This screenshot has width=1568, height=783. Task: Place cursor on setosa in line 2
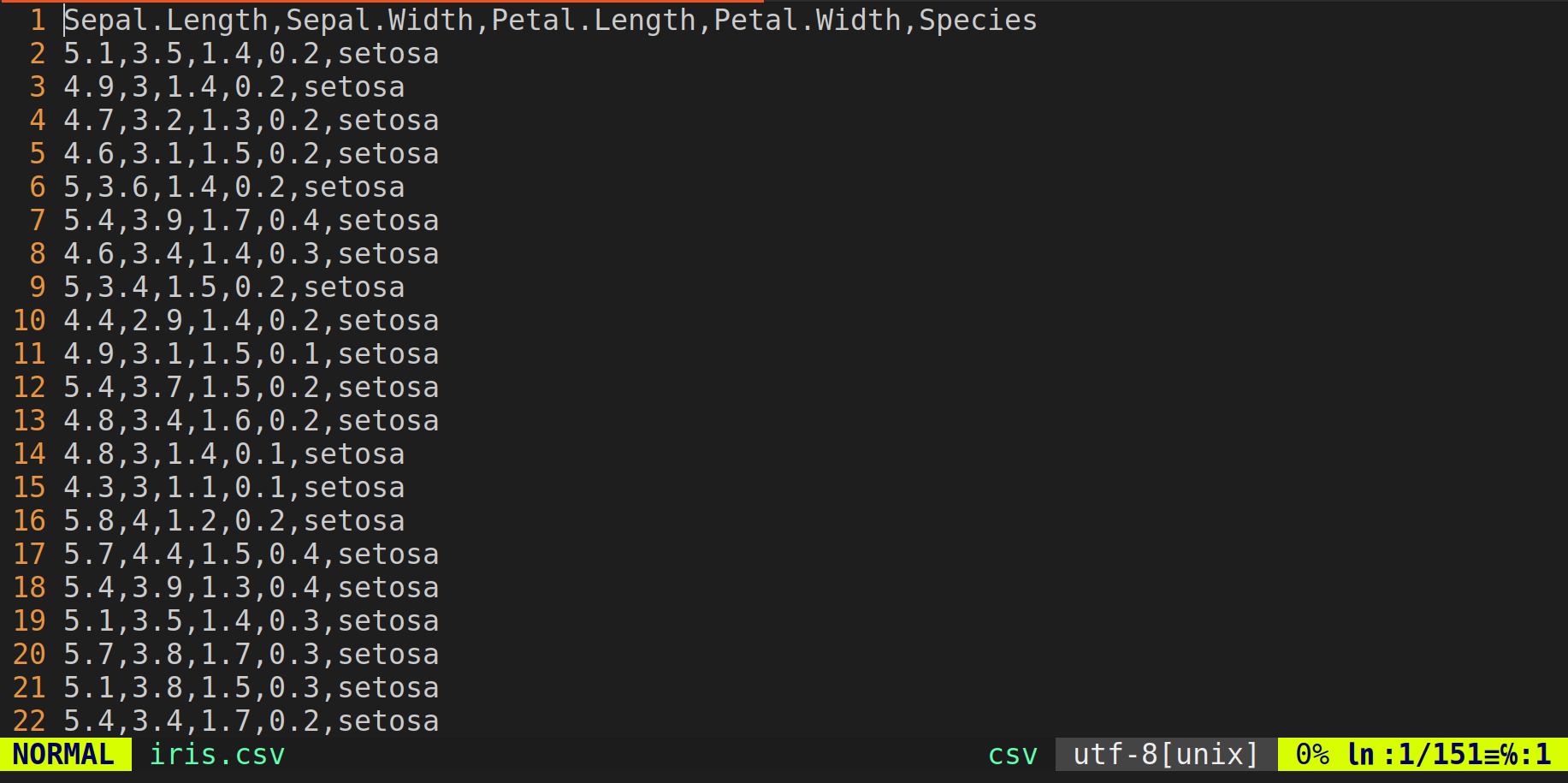click(x=388, y=53)
